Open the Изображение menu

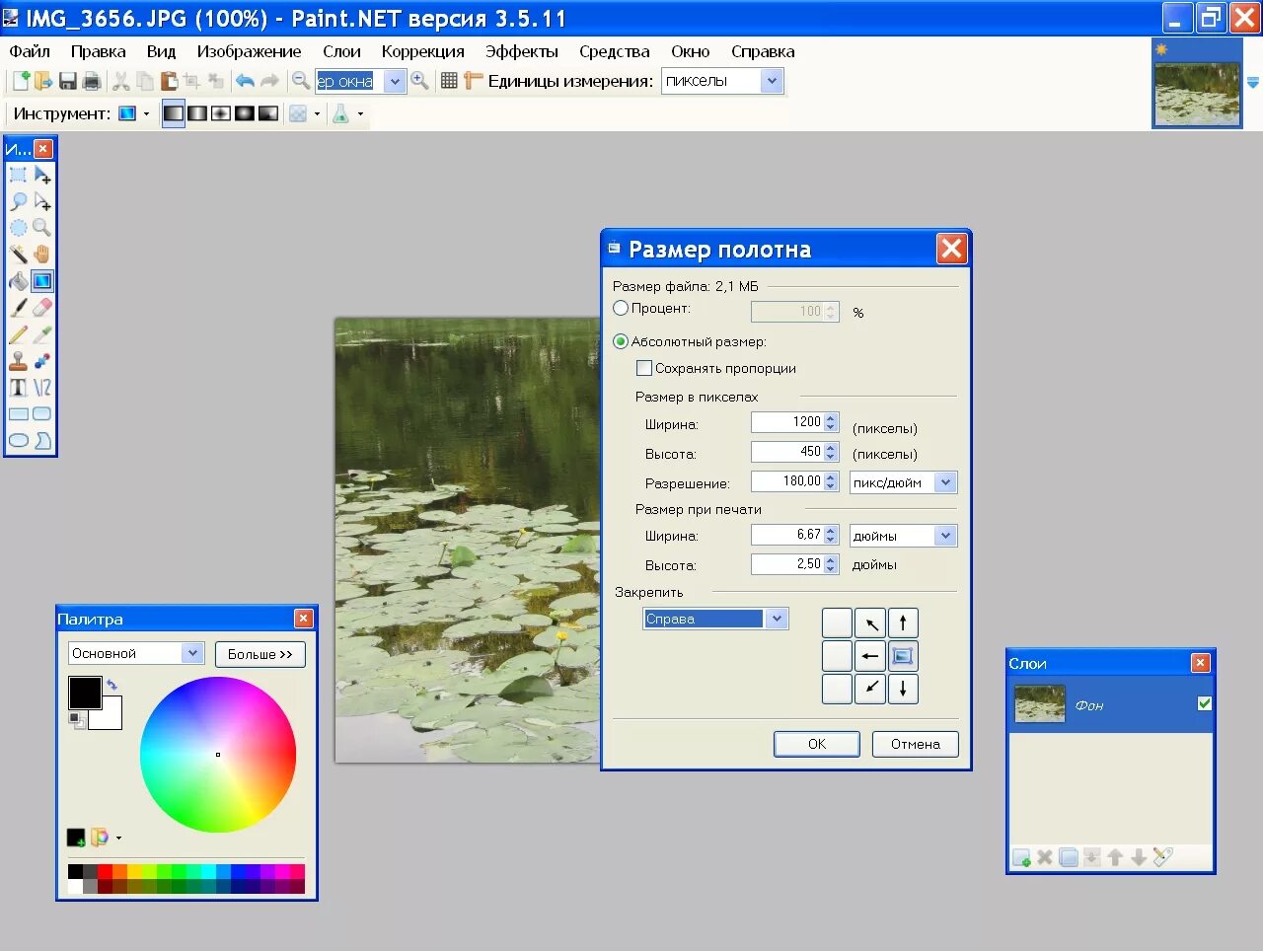(249, 51)
